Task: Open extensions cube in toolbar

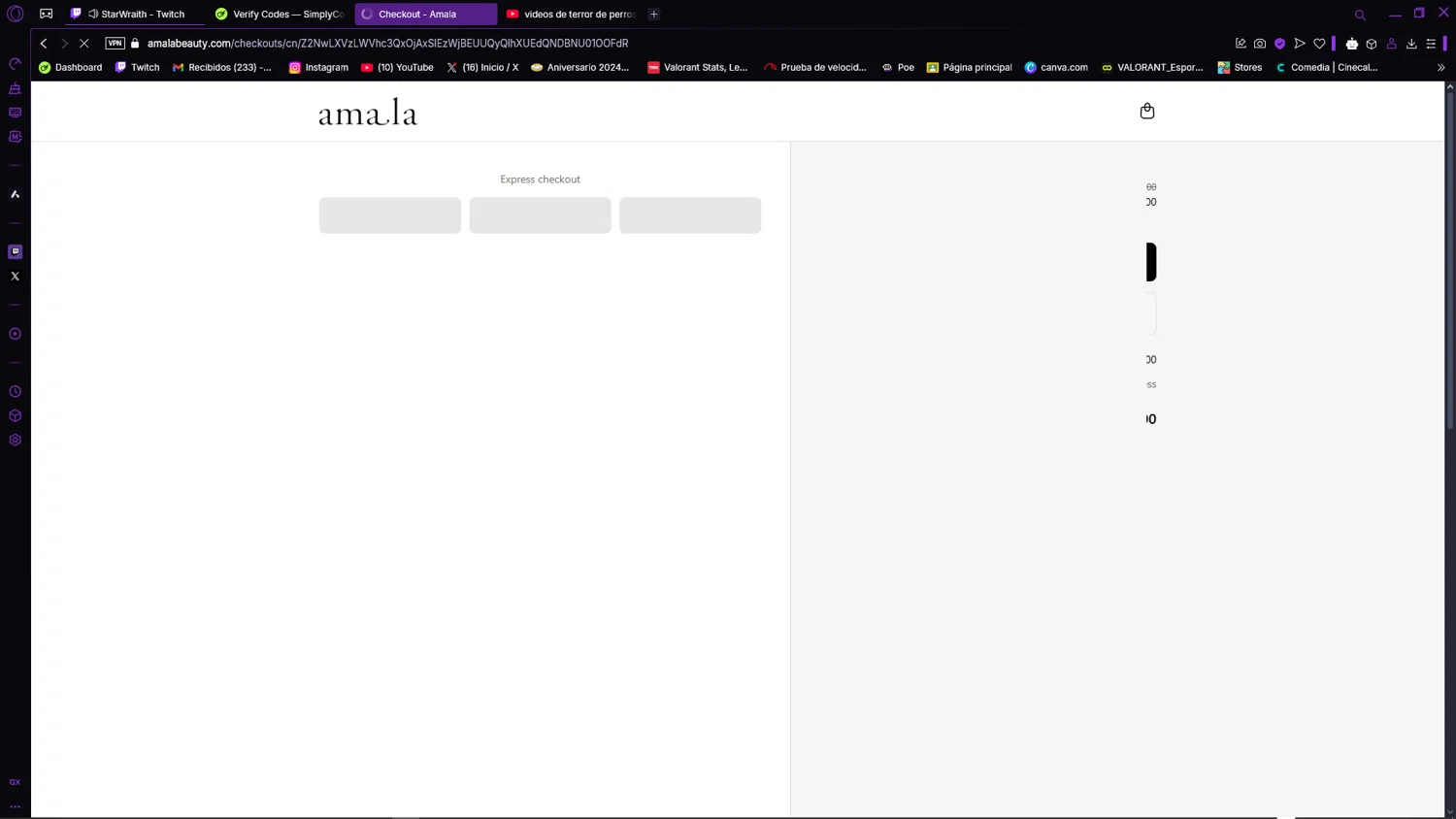Action: [1372, 43]
